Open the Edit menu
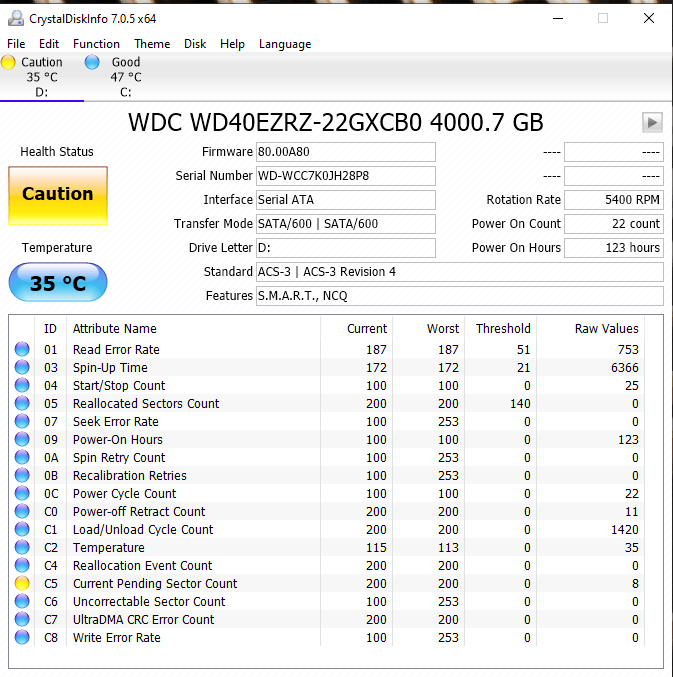 point(49,44)
